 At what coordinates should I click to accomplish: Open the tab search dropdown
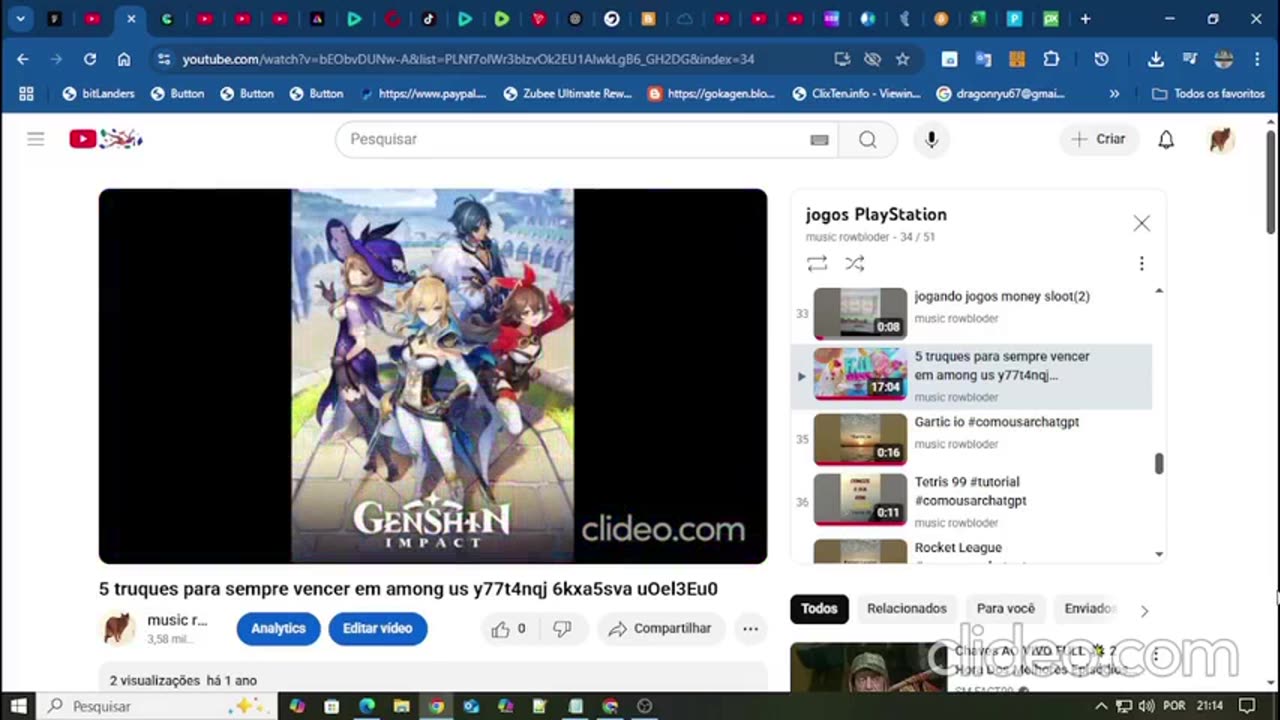click(20, 19)
